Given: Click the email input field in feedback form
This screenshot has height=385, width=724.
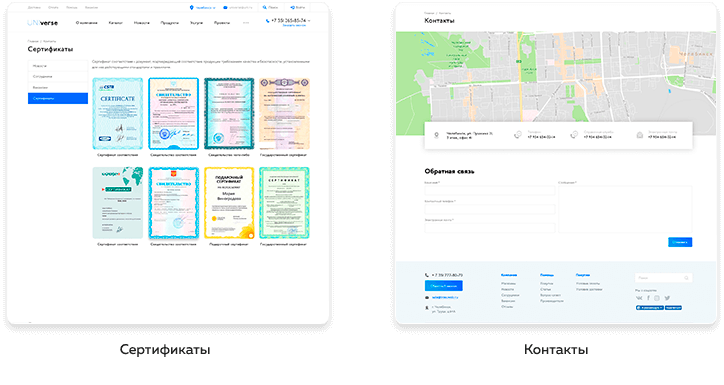Looking at the screenshot, I should point(489,228).
